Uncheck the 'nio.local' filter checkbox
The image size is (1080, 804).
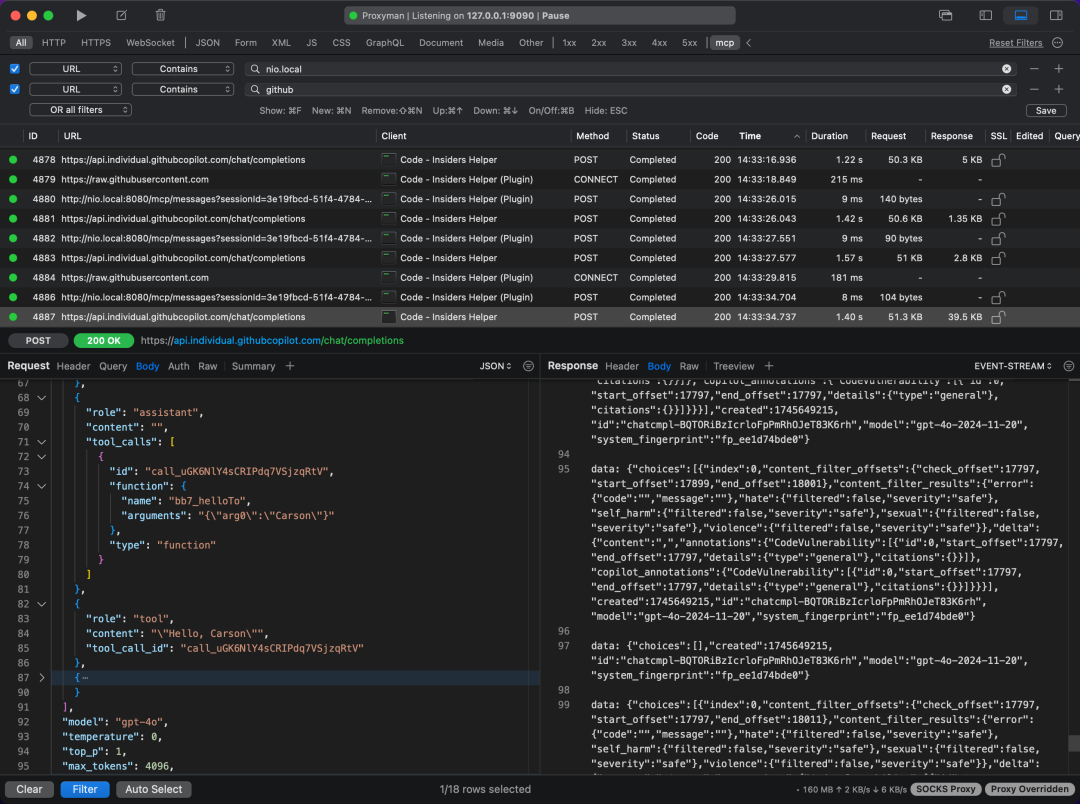tap(14, 69)
